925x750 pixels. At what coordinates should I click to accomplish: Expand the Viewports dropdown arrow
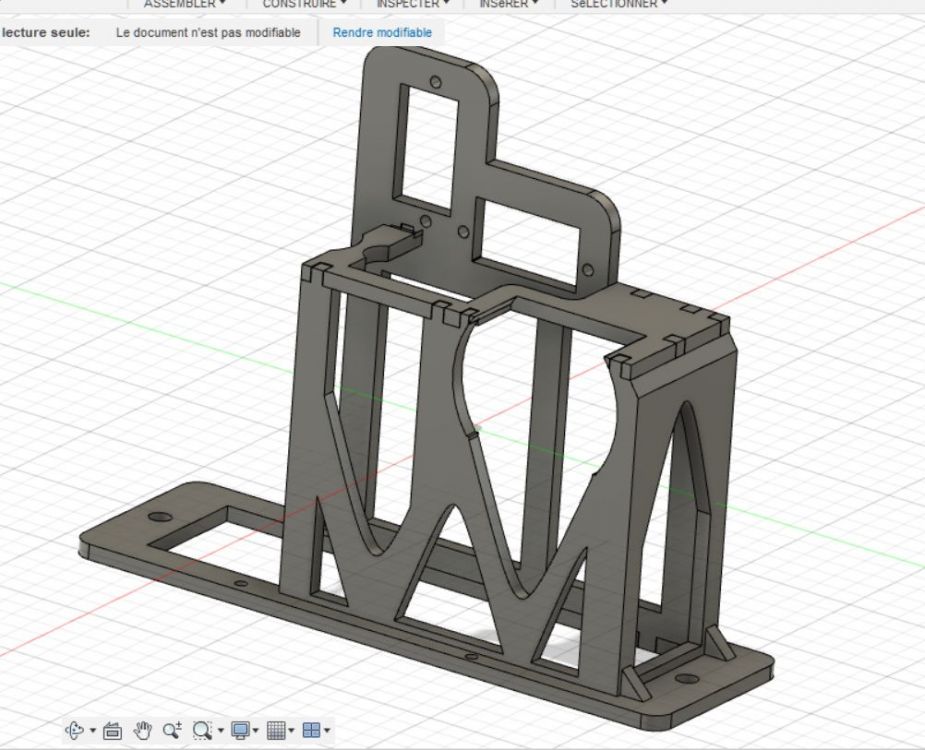327,731
